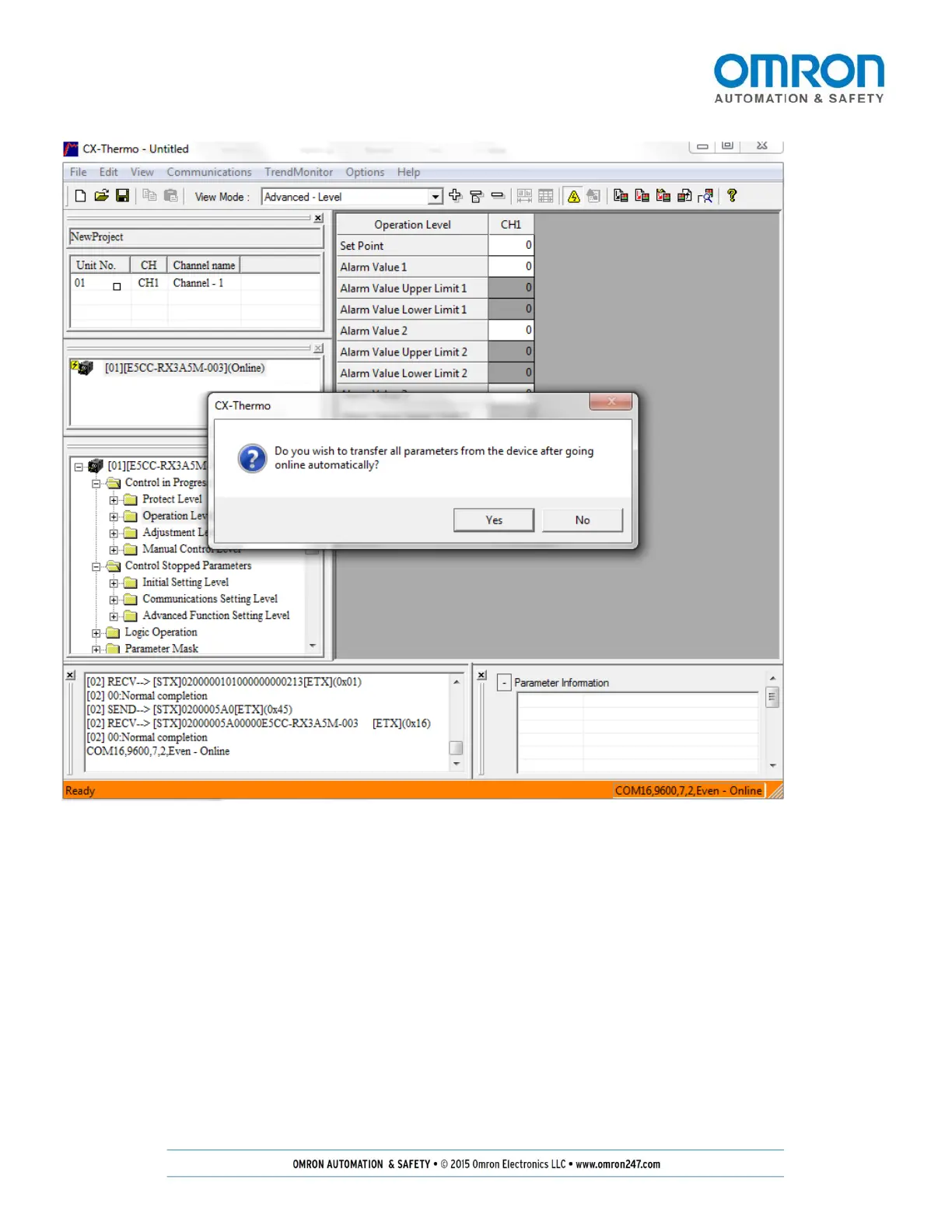Click the 'www.omron247.com' footer text

(618, 1164)
